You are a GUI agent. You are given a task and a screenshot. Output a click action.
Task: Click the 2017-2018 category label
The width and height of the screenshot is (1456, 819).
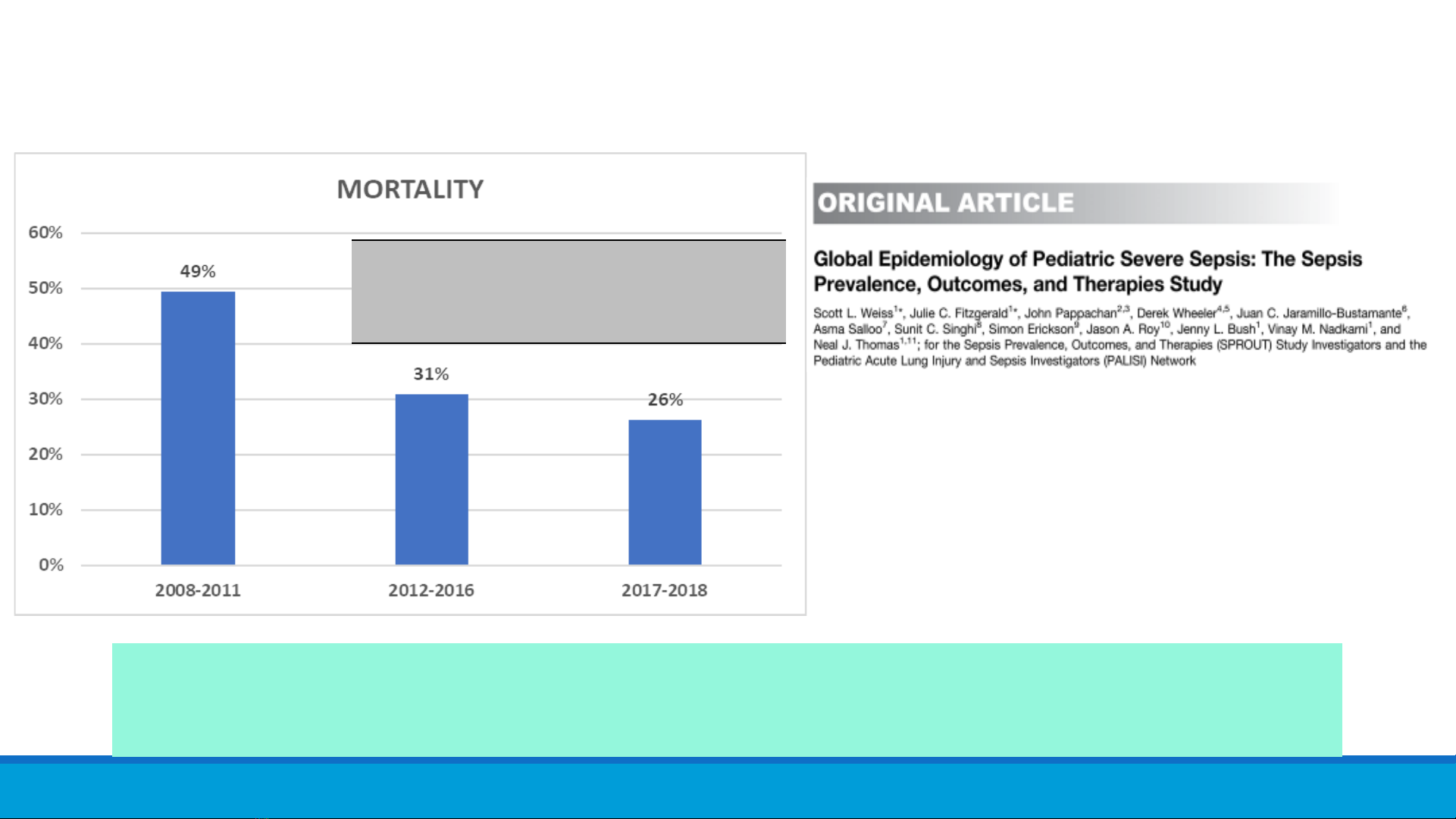665,590
